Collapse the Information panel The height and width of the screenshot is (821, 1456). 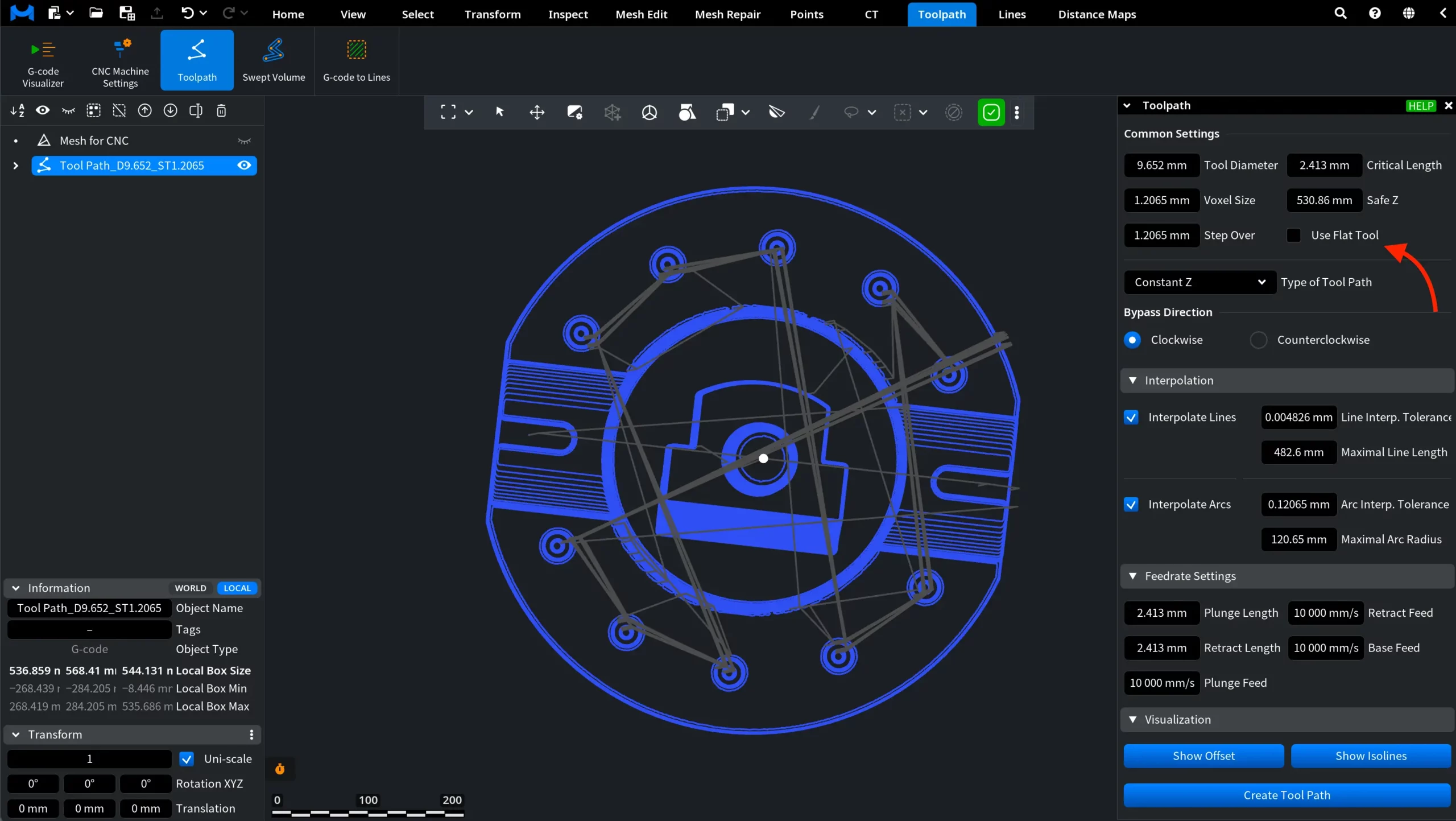click(x=16, y=588)
